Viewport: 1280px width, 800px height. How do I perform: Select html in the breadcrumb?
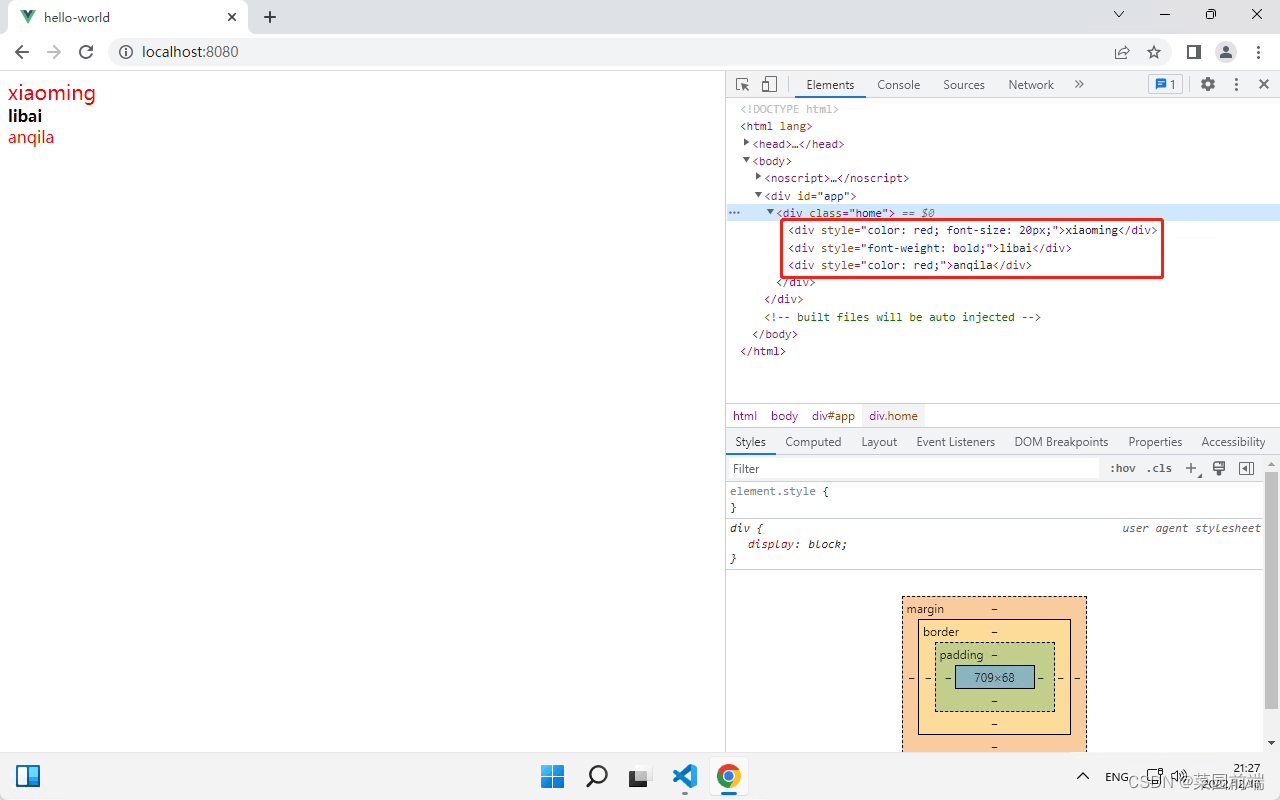[x=745, y=416]
